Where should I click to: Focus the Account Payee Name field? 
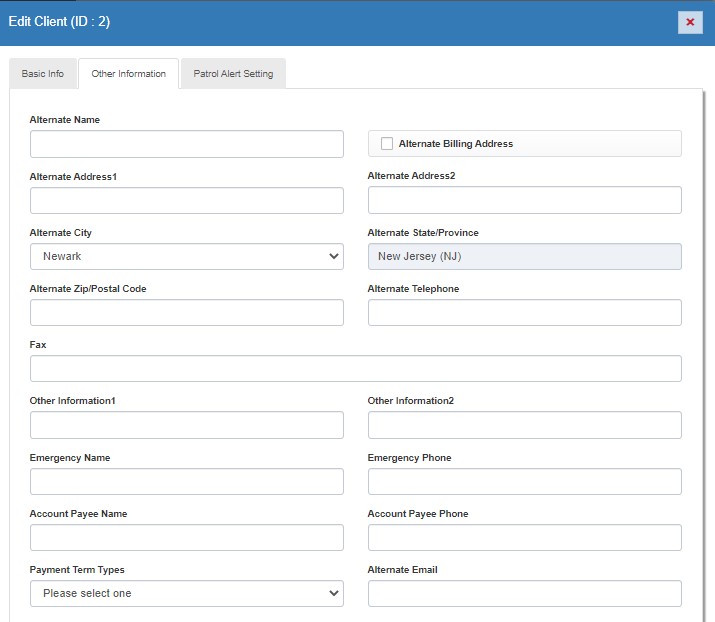(x=186, y=538)
